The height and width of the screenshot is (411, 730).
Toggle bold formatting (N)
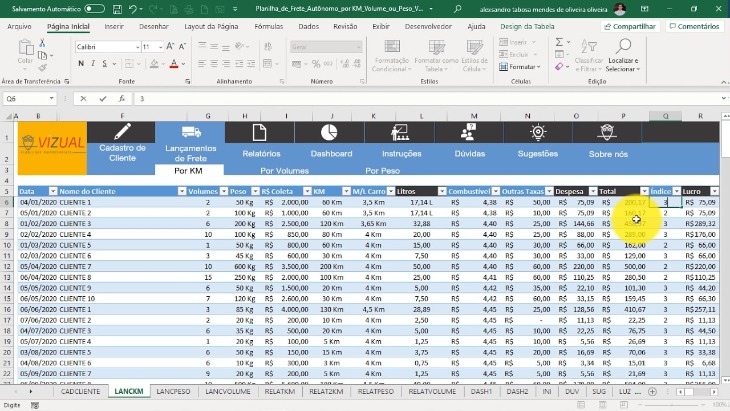[x=81, y=63]
